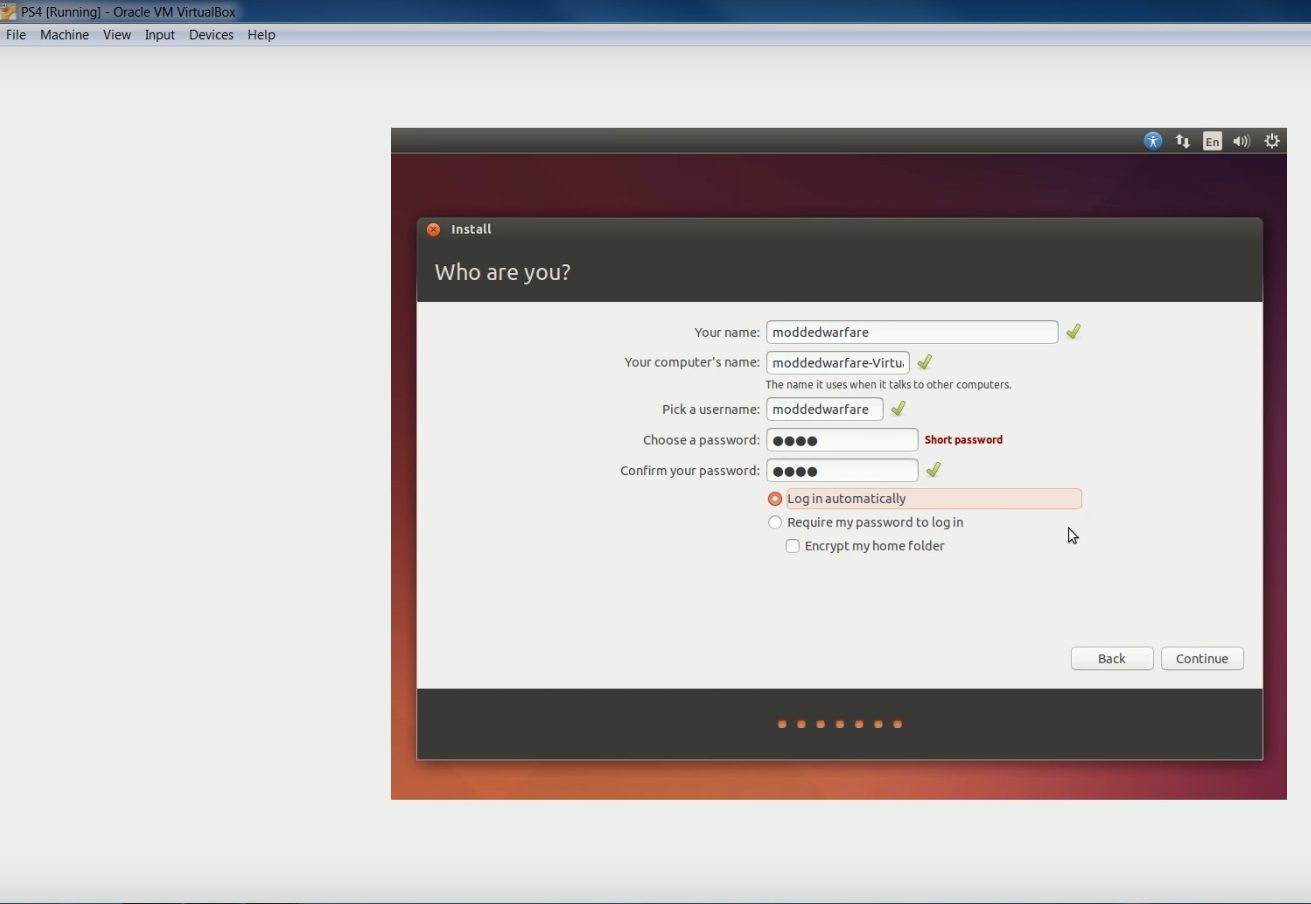Viewport: 1311px width, 904px height.
Task: Open the VirtualBox File menu
Action: pos(16,34)
